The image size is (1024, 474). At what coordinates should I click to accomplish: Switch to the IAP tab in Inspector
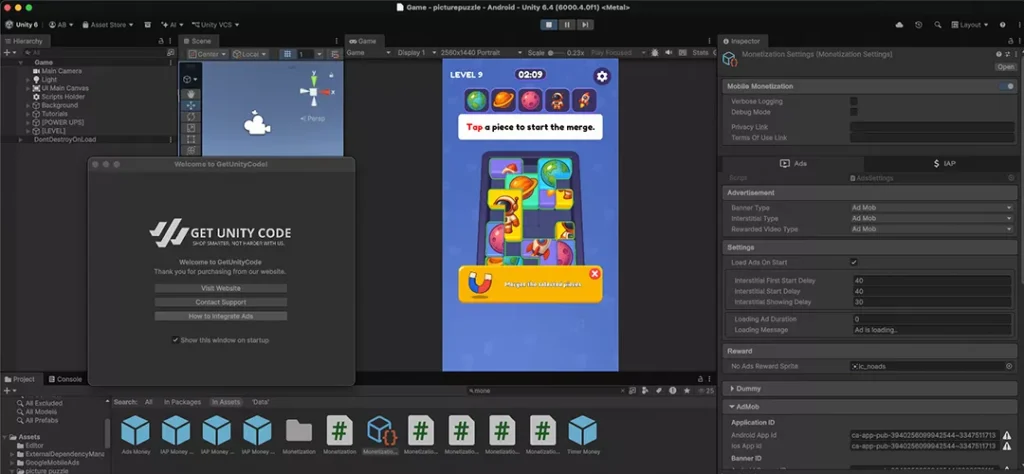(944, 164)
